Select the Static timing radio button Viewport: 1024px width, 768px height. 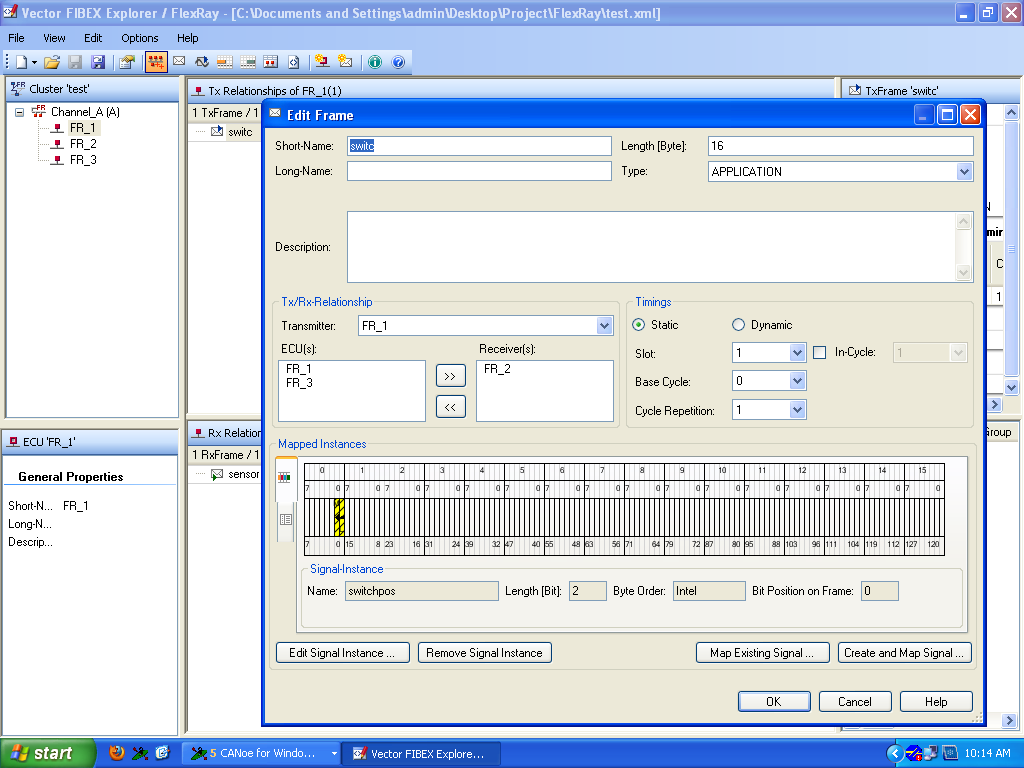point(638,325)
